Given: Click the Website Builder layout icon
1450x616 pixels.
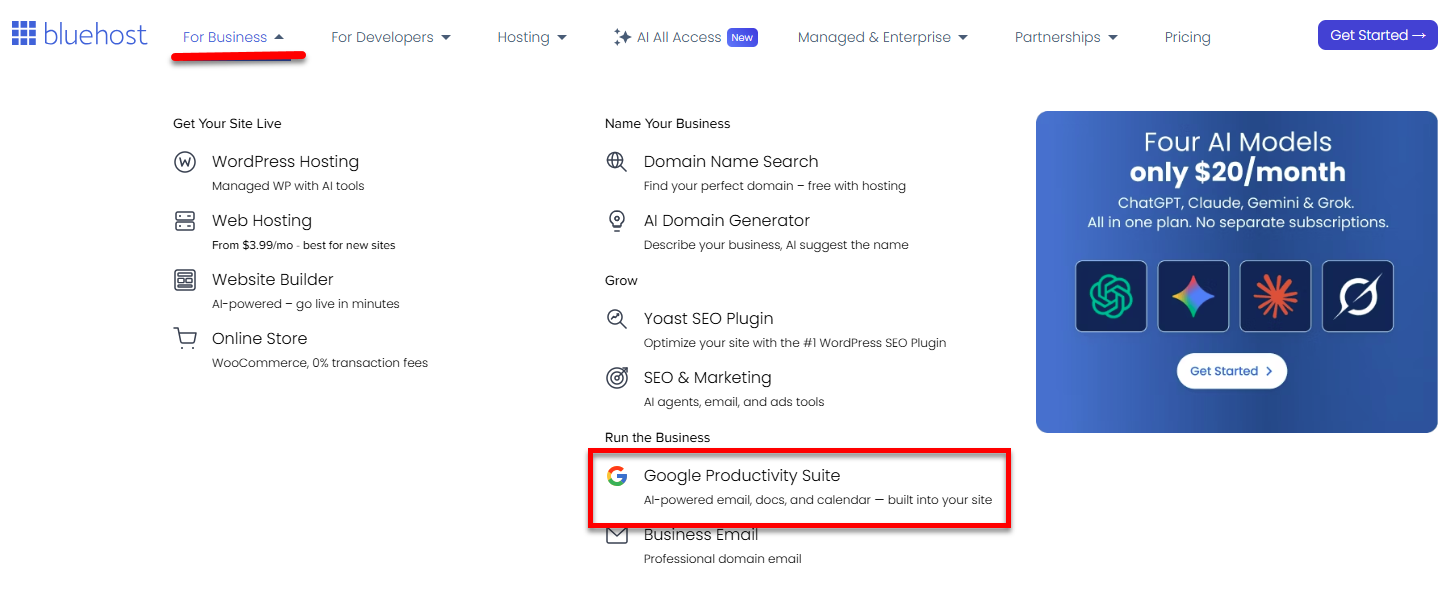Looking at the screenshot, I should pos(185,280).
